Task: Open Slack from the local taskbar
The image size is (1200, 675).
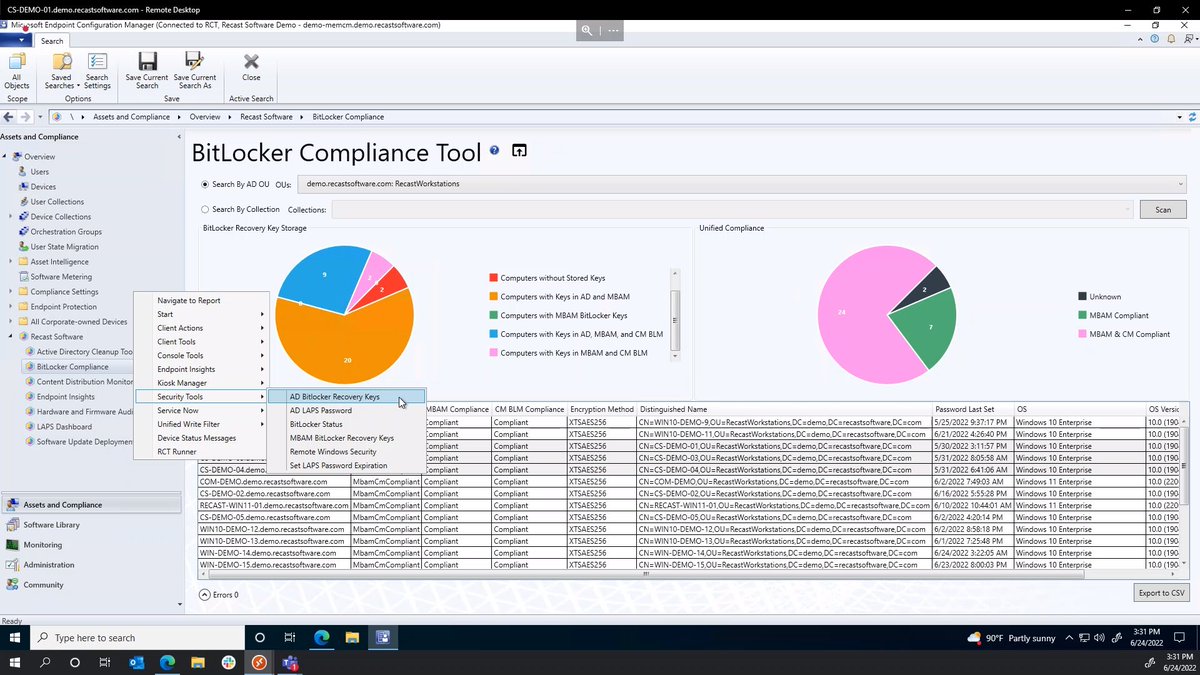Action: coord(229,663)
